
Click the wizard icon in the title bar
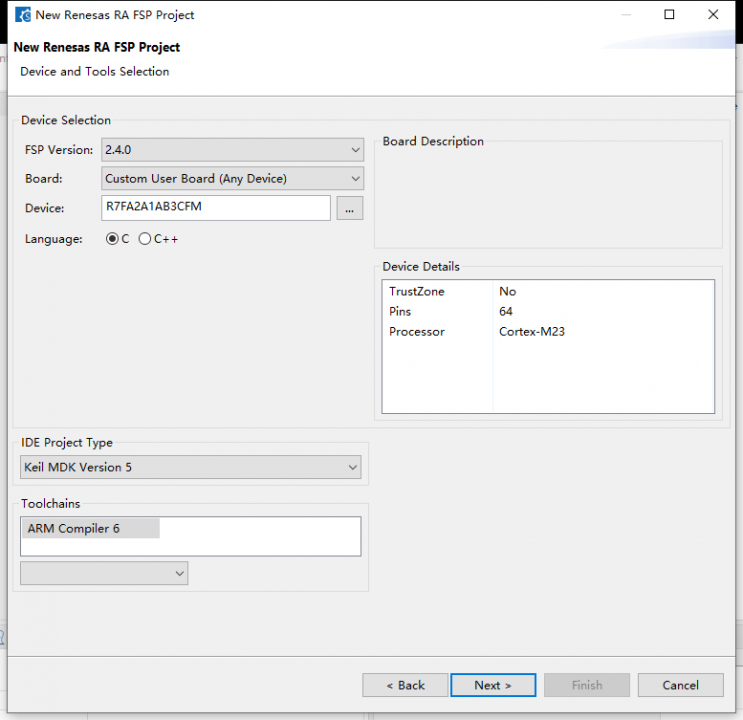tap(23, 15)
